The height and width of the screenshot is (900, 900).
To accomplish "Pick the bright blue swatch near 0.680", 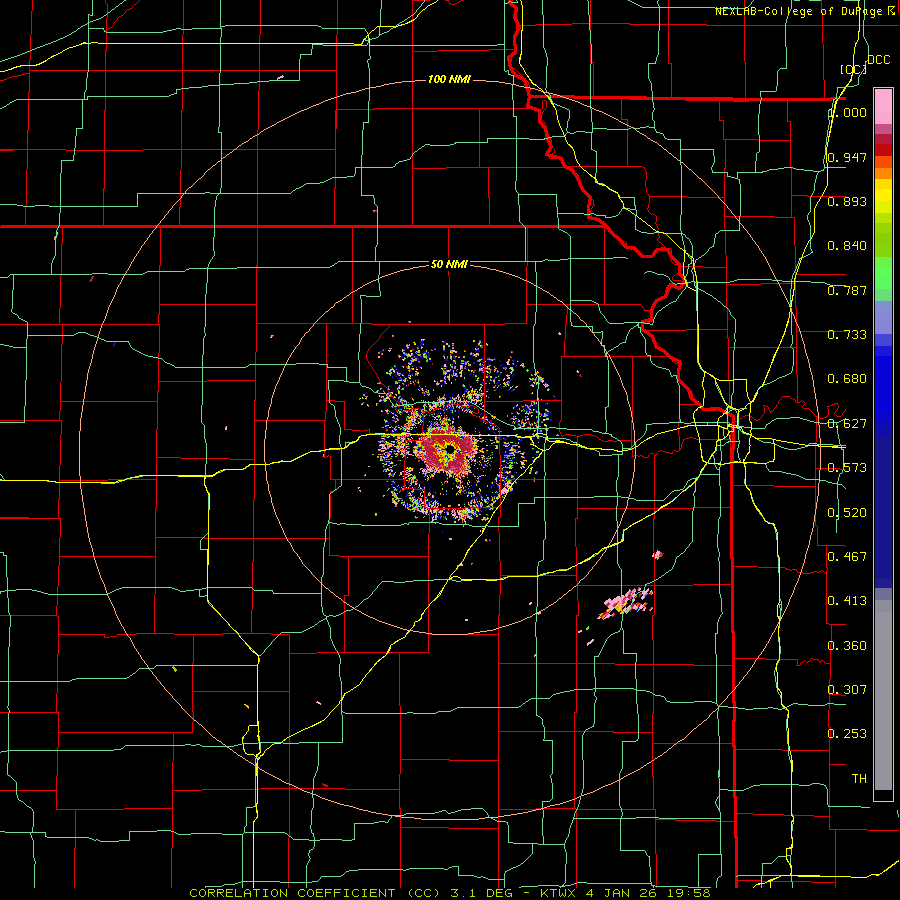I will click(883, 390).
